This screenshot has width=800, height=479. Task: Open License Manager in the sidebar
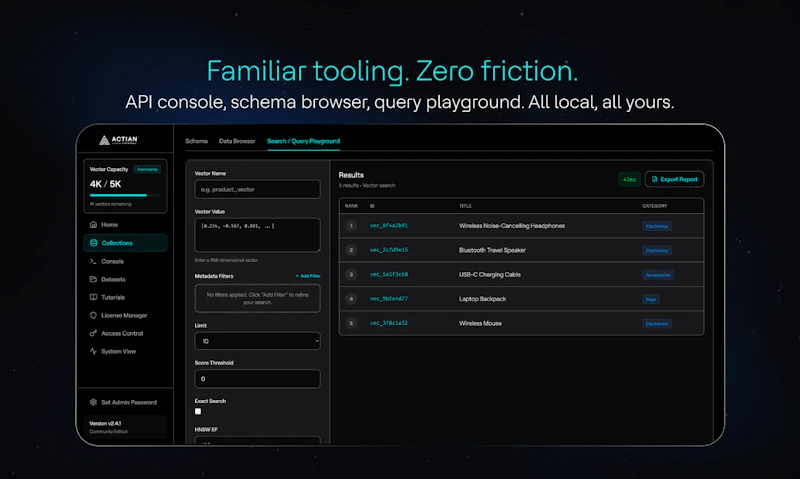point(126,315)
